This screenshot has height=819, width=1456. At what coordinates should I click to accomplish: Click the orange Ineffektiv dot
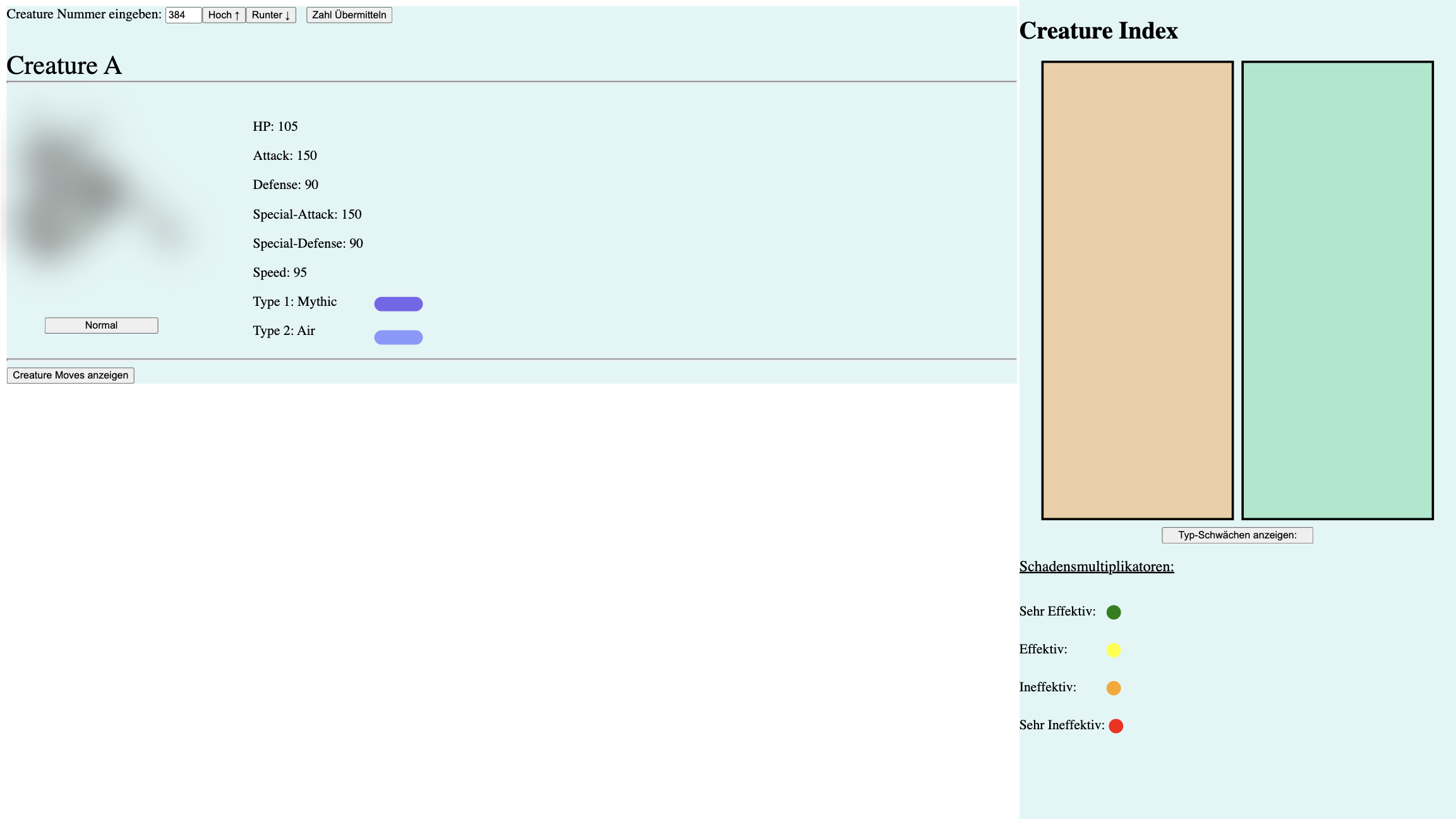[1114, 688]
